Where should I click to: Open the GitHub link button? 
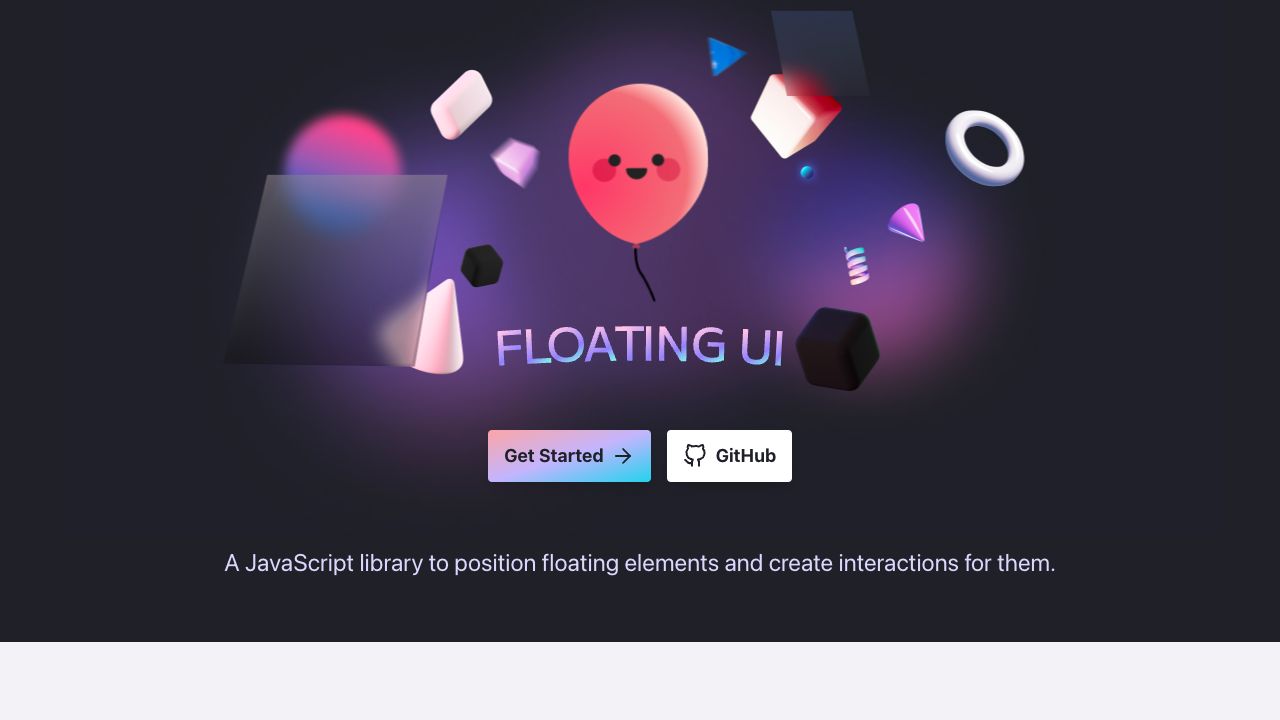[729, 456]
